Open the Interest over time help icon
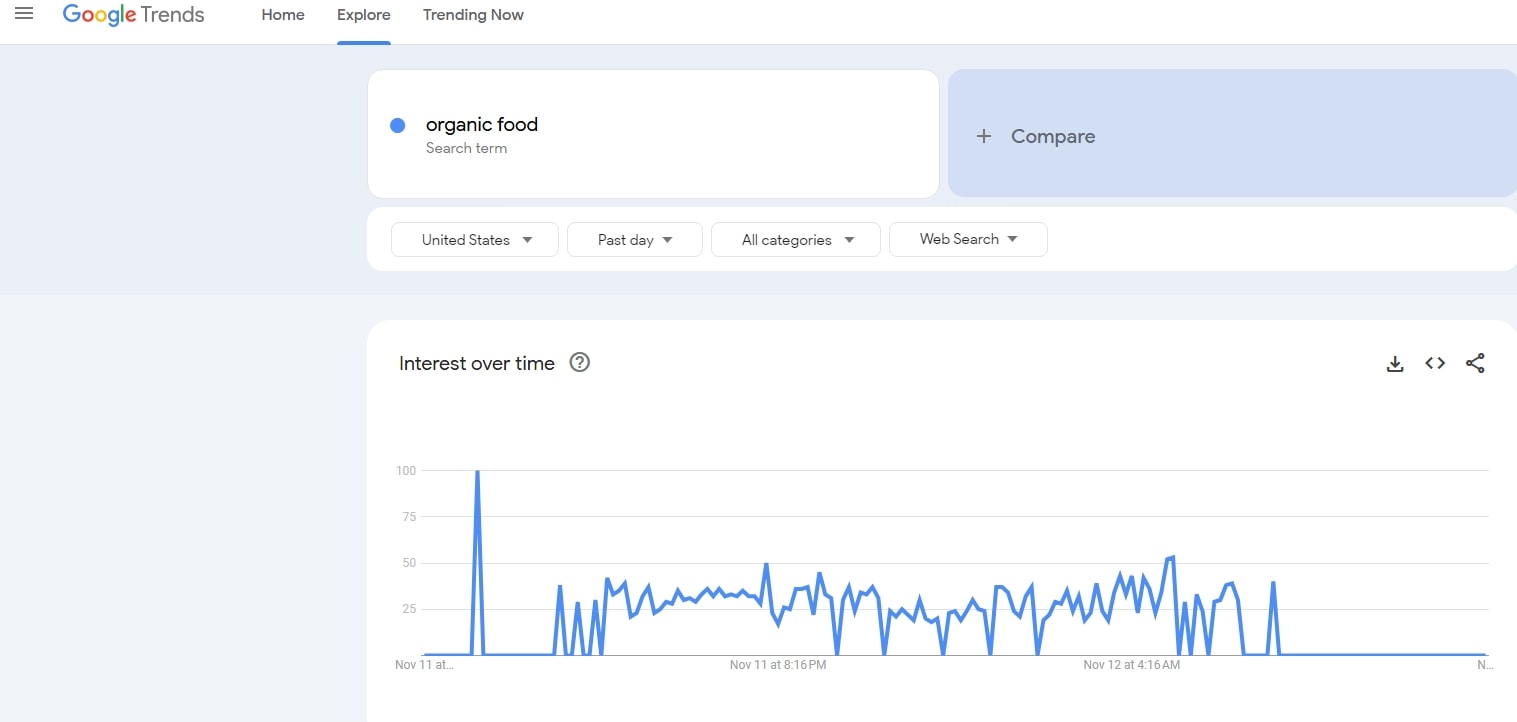Image resolution: width=1517 pixels, height=722 pixels. tap(579, 363)
